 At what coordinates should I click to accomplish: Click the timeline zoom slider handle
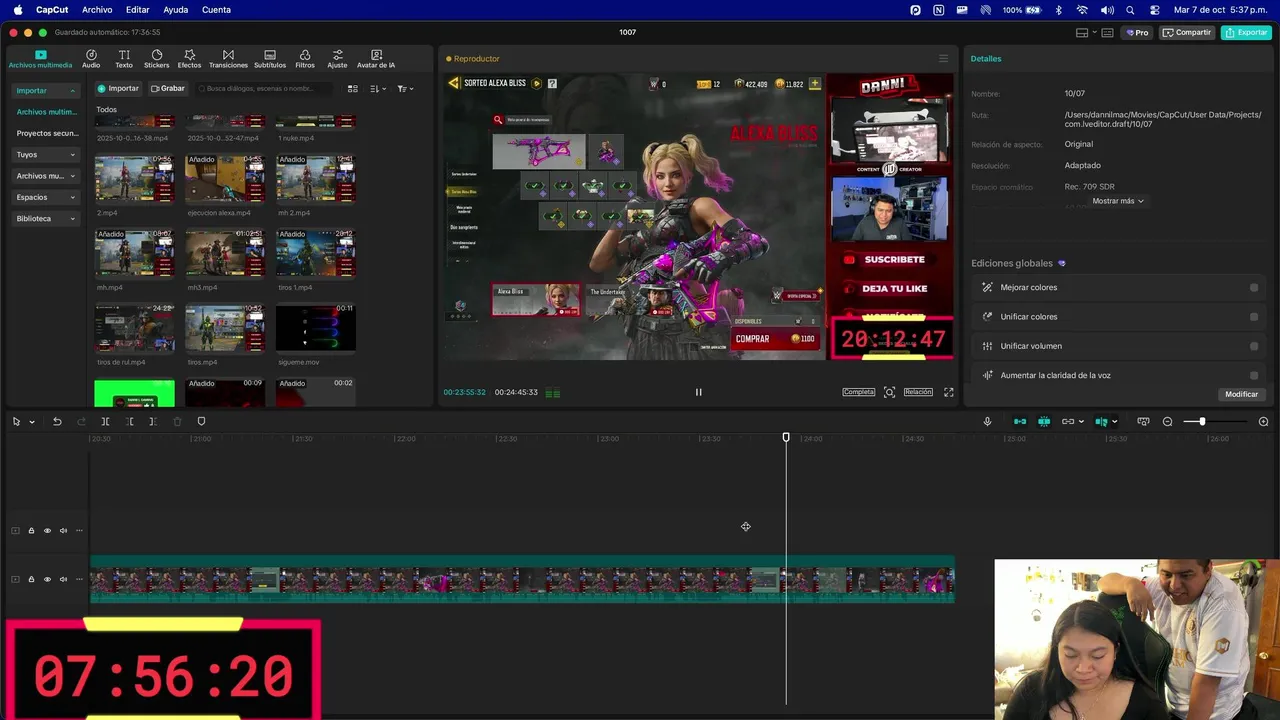pyautogui.click(x=1202, y=422)
